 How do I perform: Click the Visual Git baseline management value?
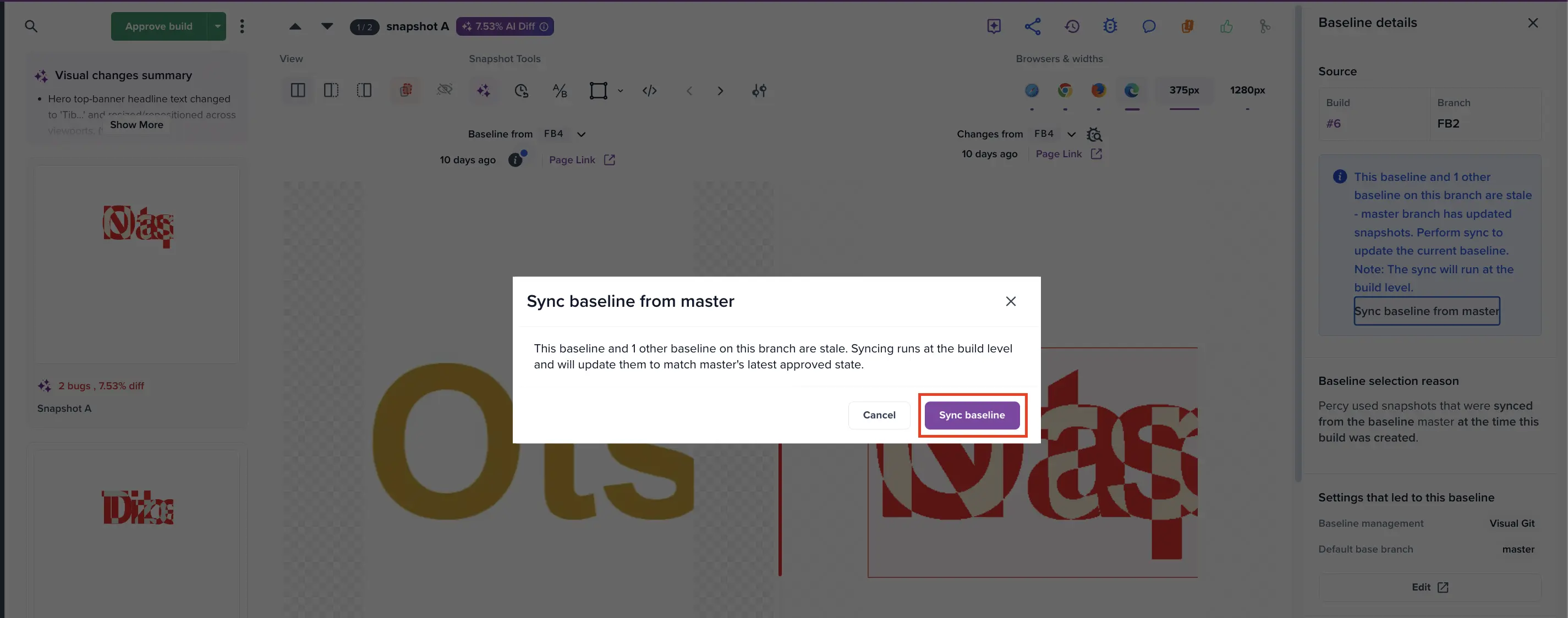point(1511,523)
